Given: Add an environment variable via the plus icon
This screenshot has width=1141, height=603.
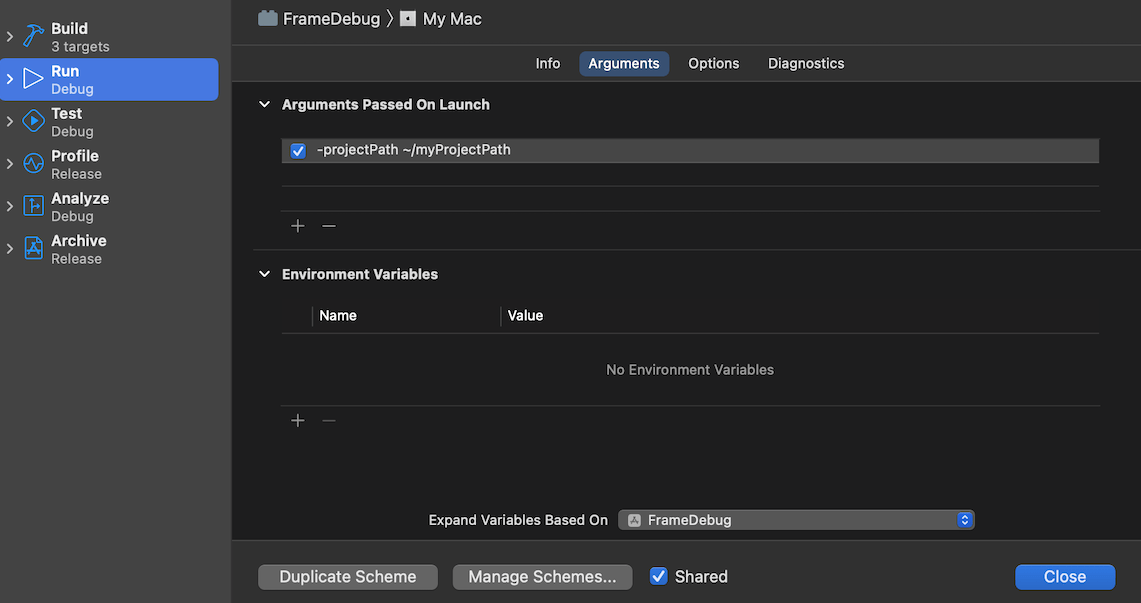Looking at the screenshot, I should coord(297,420).
